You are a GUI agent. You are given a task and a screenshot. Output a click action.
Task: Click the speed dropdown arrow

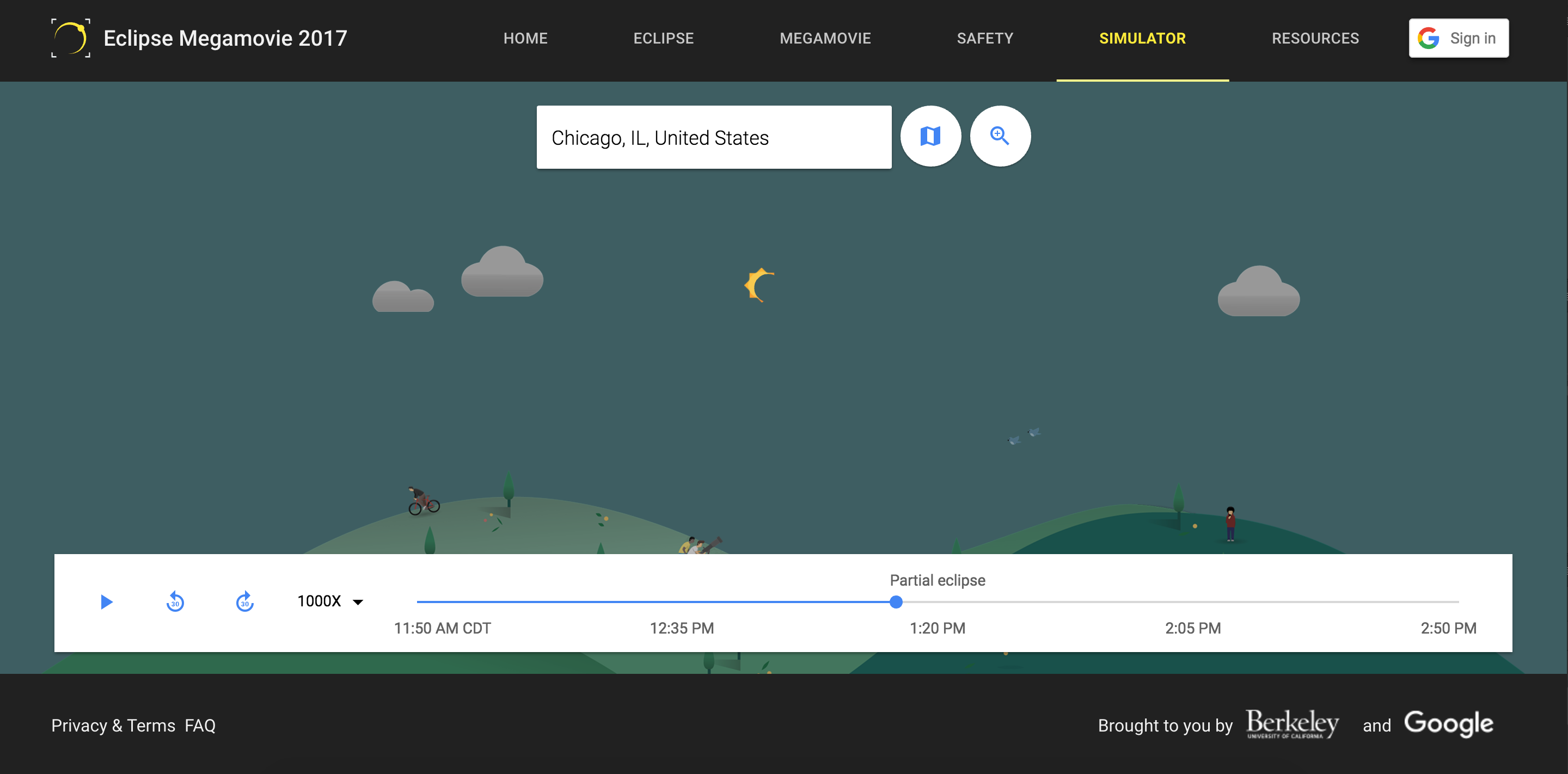click(358, 602)
